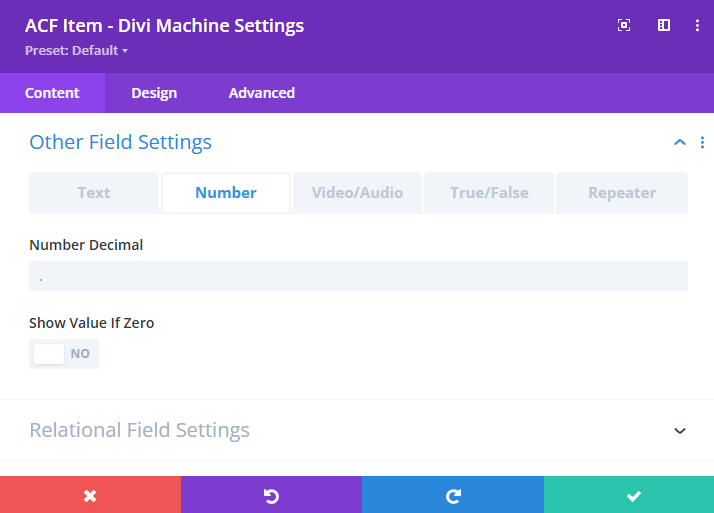Click the ACF Item - Divi Machine Settings title
This screenshot has width=714, height=513.
[x=164, y=25]
